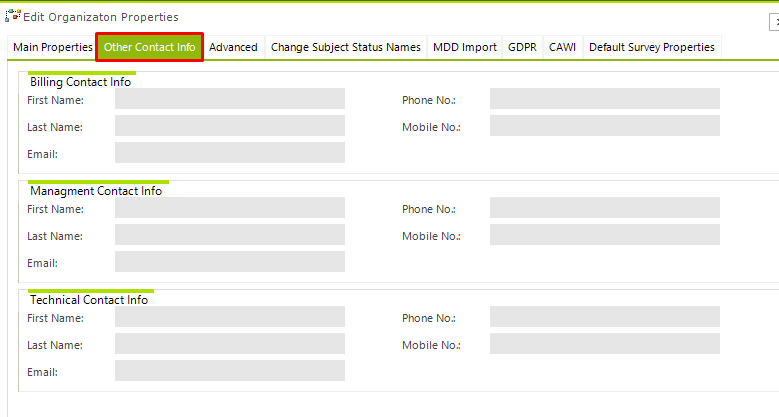Switch to the Advanced tab
779x417 pixels.
(x=234, y=47)
